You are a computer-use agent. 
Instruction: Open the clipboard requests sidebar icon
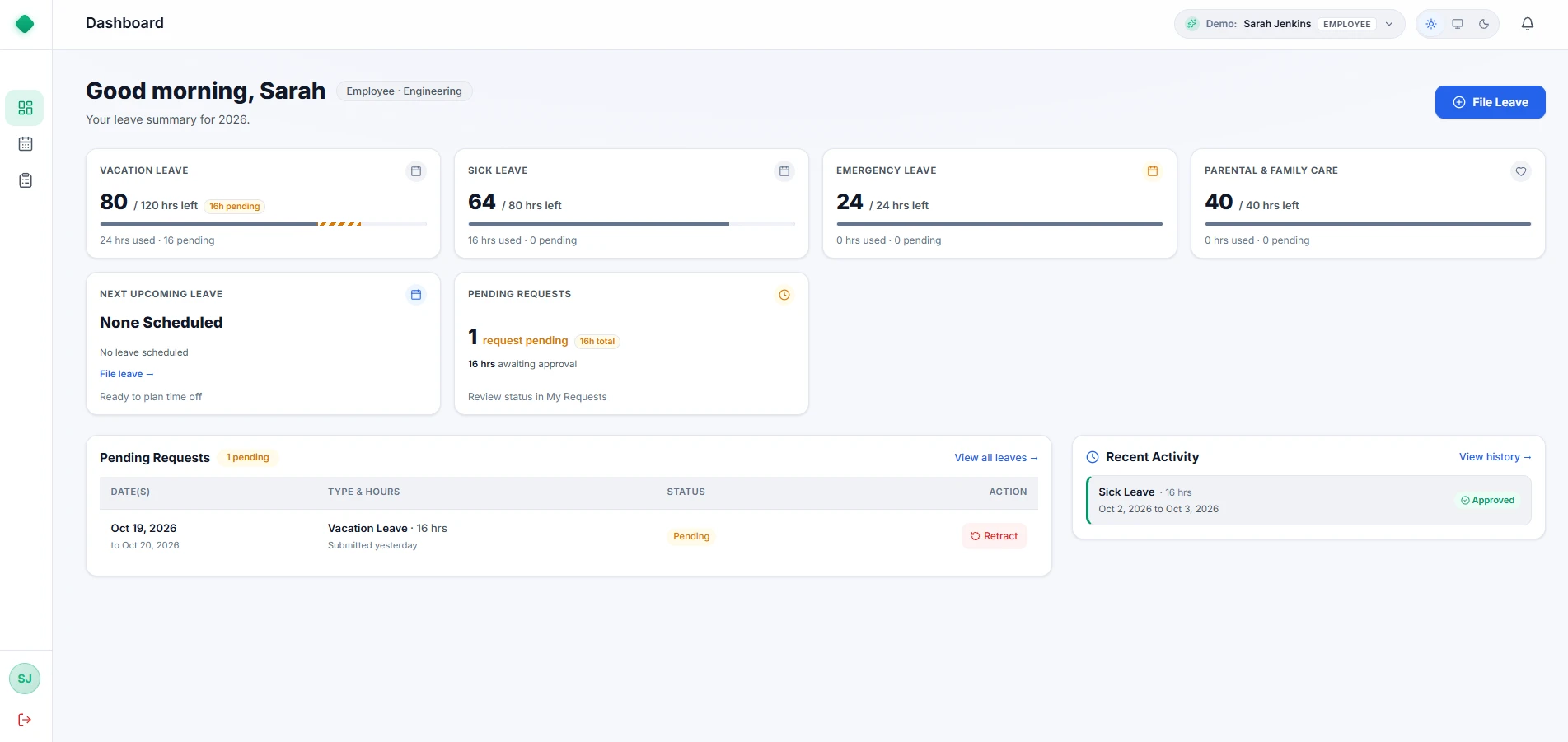pyautogui.click(x=26, y=180)
